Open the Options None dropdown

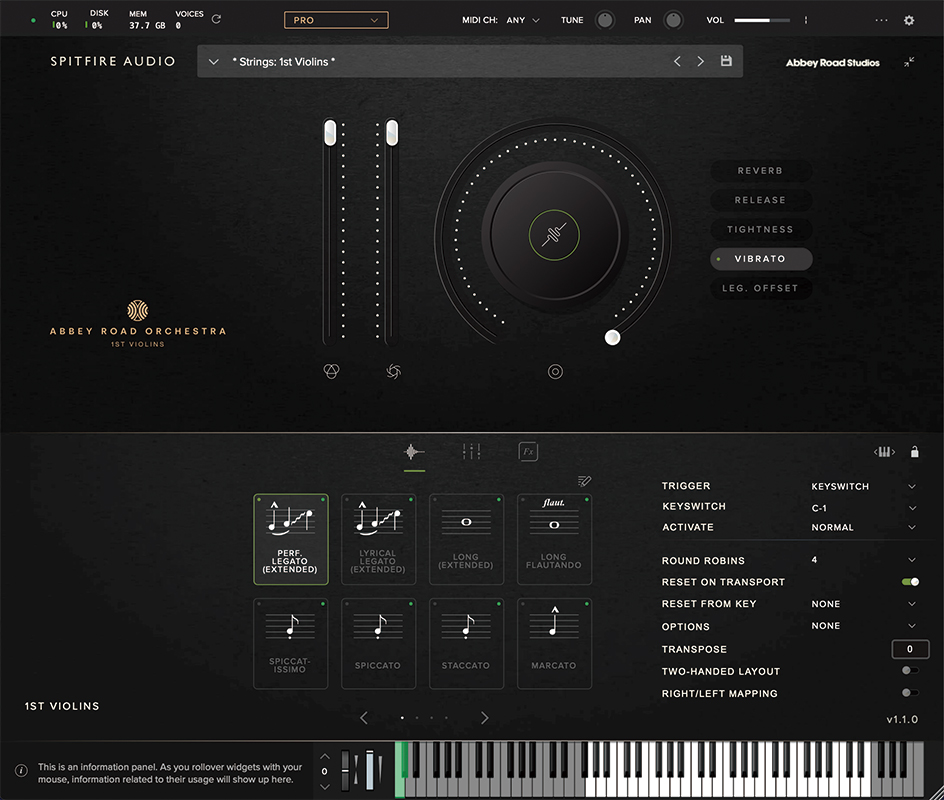(x=863, y=626)
